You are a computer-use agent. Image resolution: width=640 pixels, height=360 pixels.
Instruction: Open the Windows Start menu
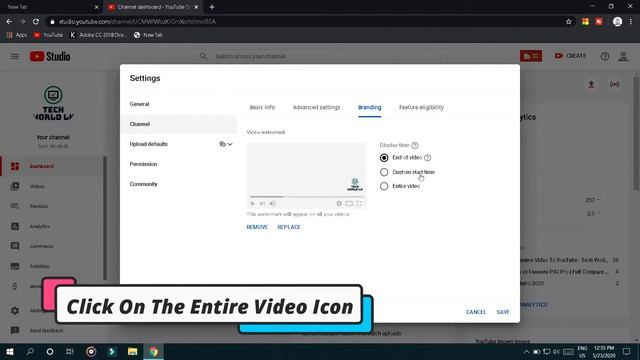(x=10, y=351)
